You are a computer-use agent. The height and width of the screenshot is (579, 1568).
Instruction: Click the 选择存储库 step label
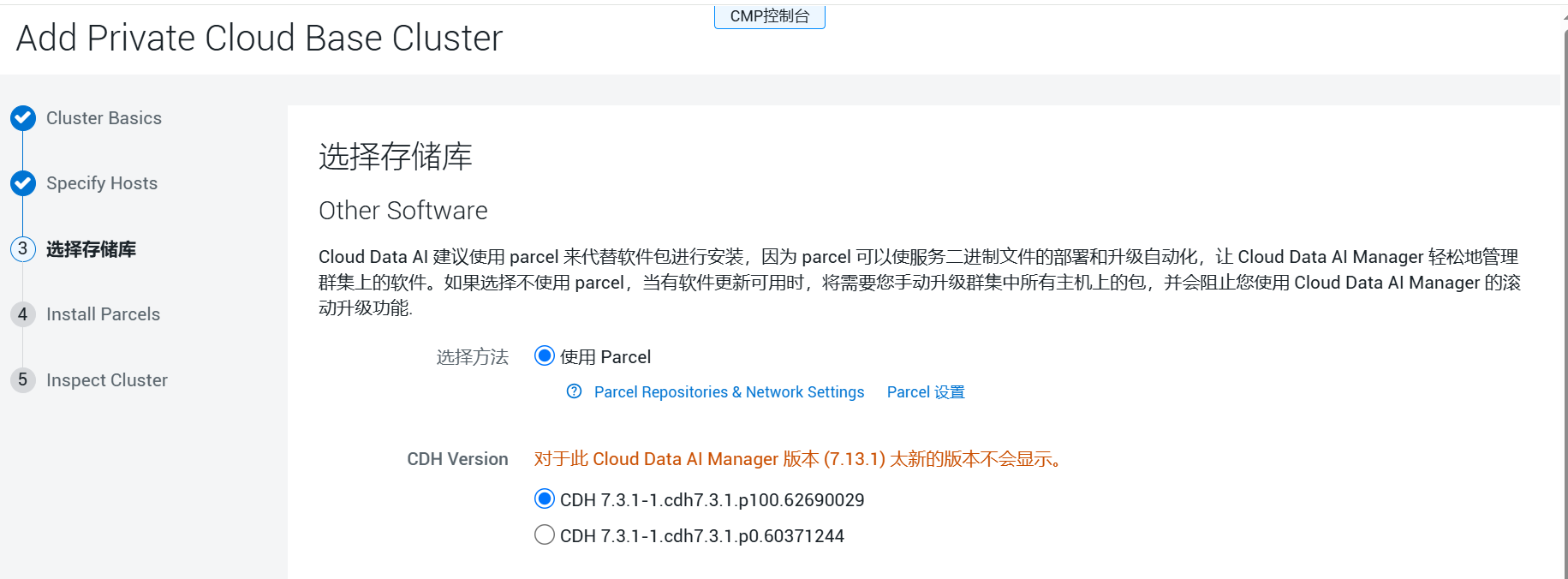(91, 249)
